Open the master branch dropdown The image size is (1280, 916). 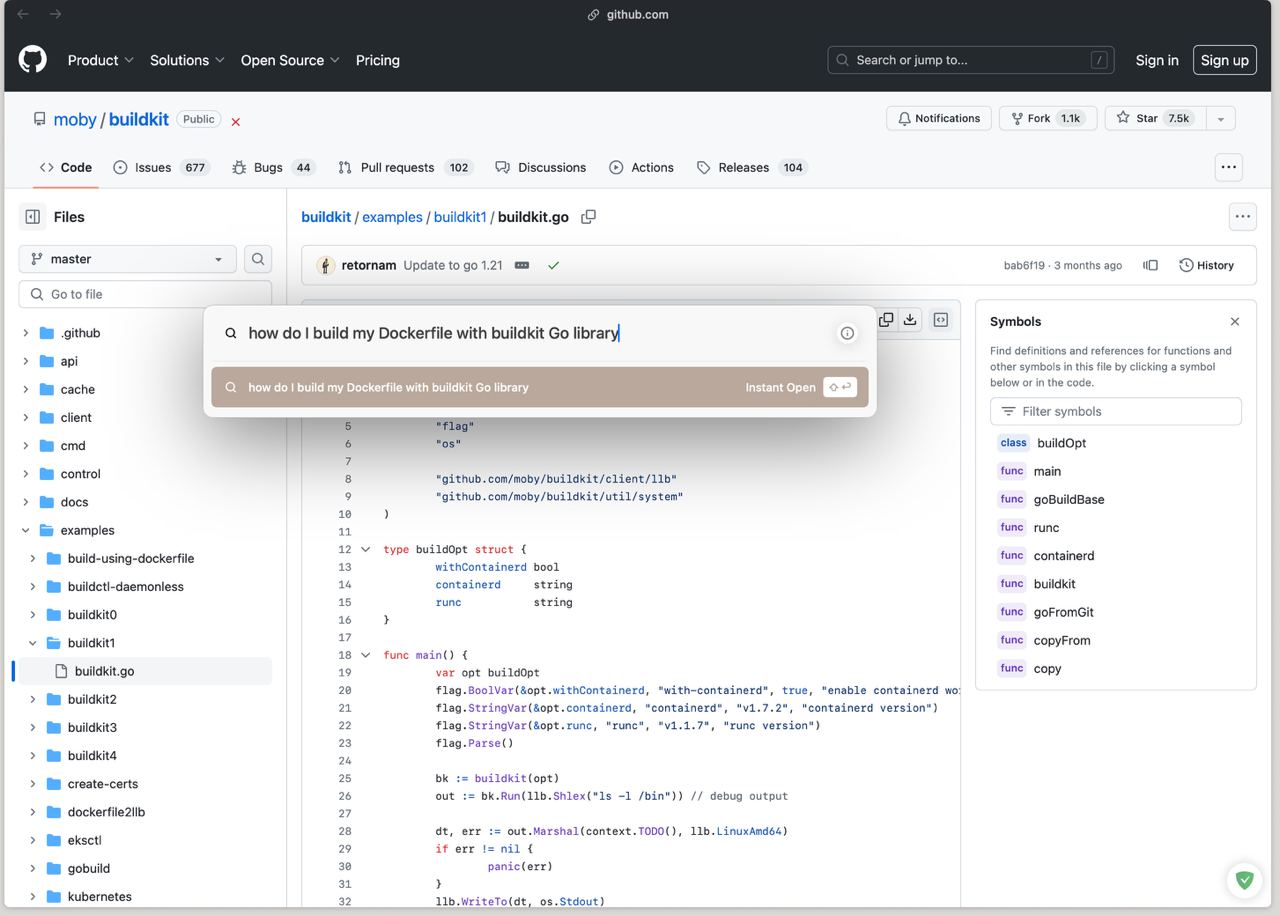[x=128, y=259]
